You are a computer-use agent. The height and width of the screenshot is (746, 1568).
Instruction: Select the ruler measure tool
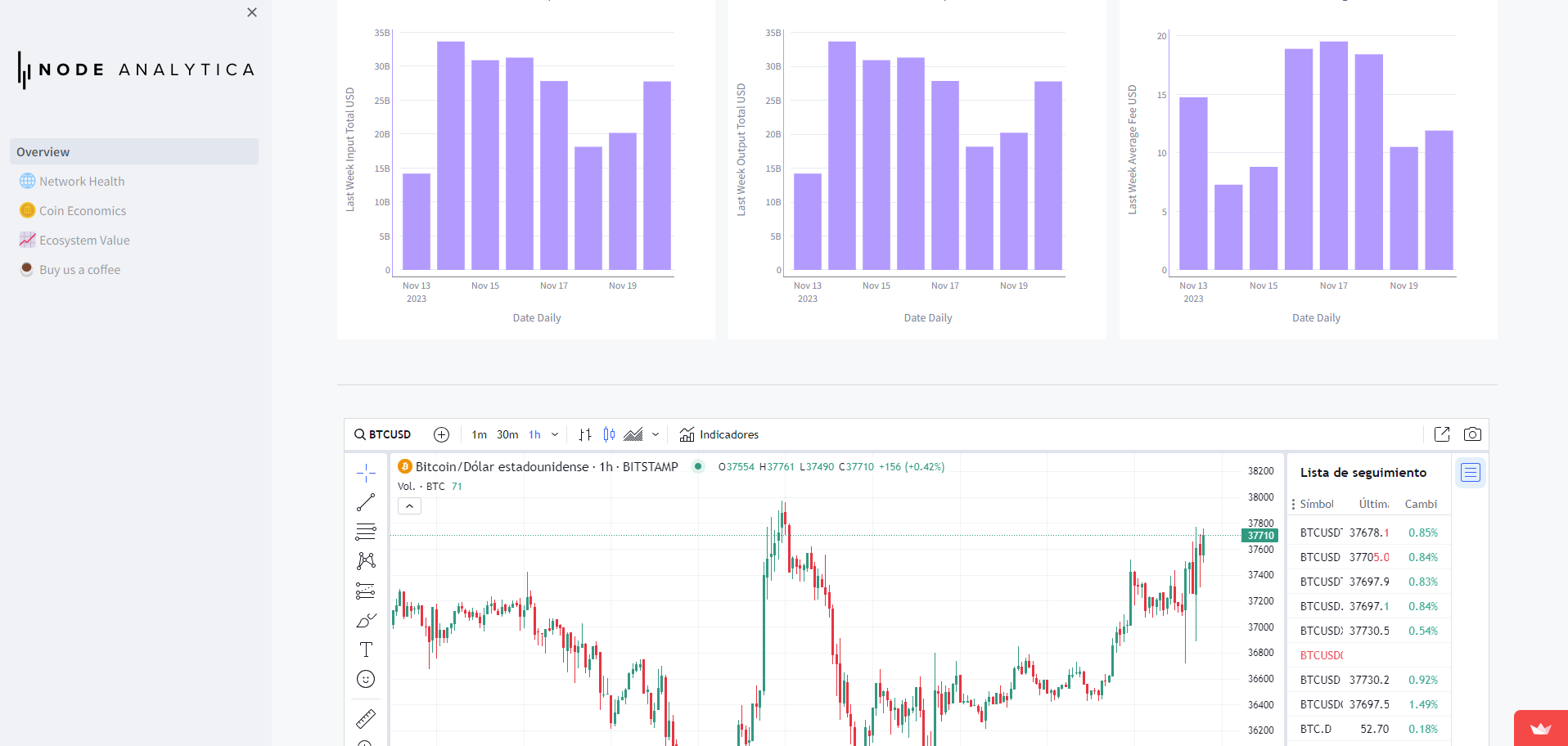pos(366,718)
